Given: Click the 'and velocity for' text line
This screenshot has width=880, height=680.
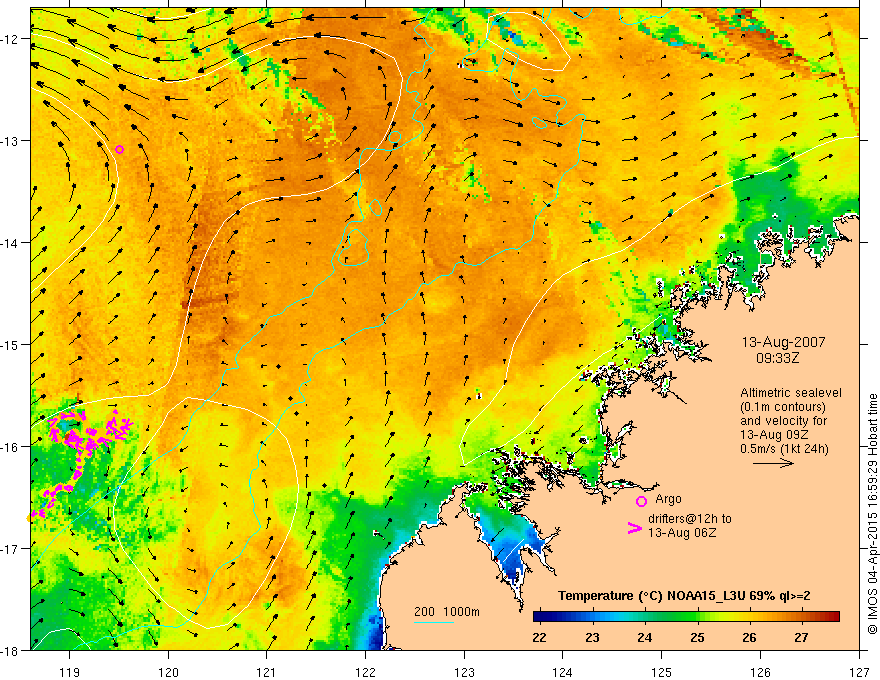Looking at the screenshot, I should tap(783, 421).
